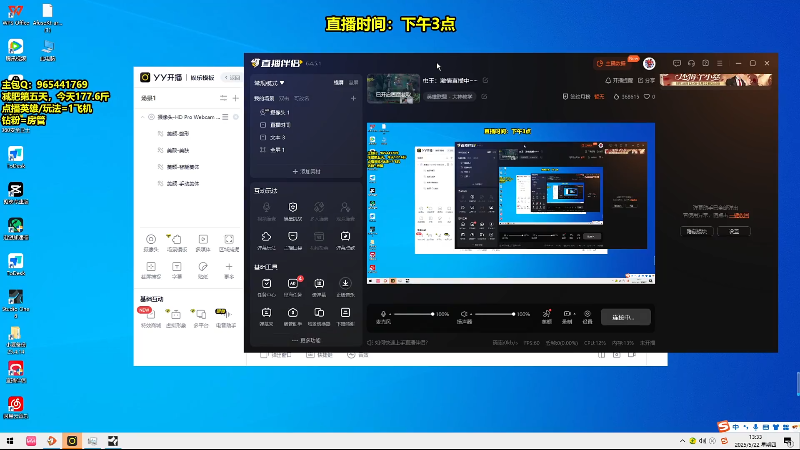Open the 剪映 CapCut desktop icon
The width and height of the screenshot is (800, 450).
(x=15, y=193)
